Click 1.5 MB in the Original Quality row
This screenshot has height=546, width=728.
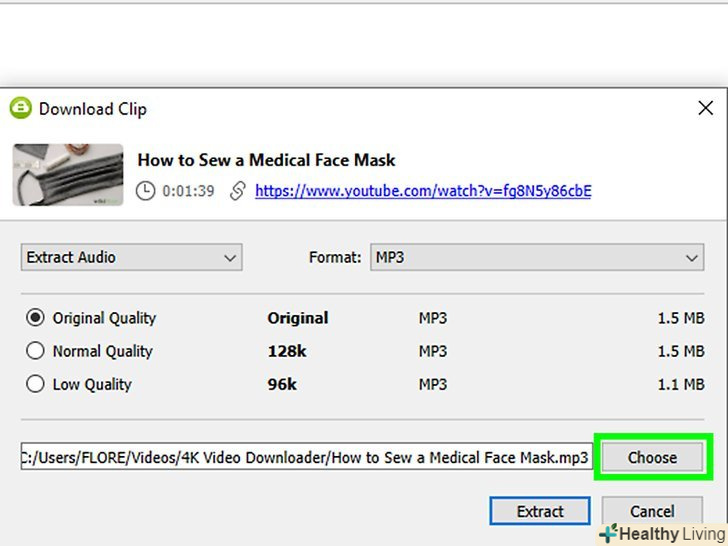coord(681,318)
